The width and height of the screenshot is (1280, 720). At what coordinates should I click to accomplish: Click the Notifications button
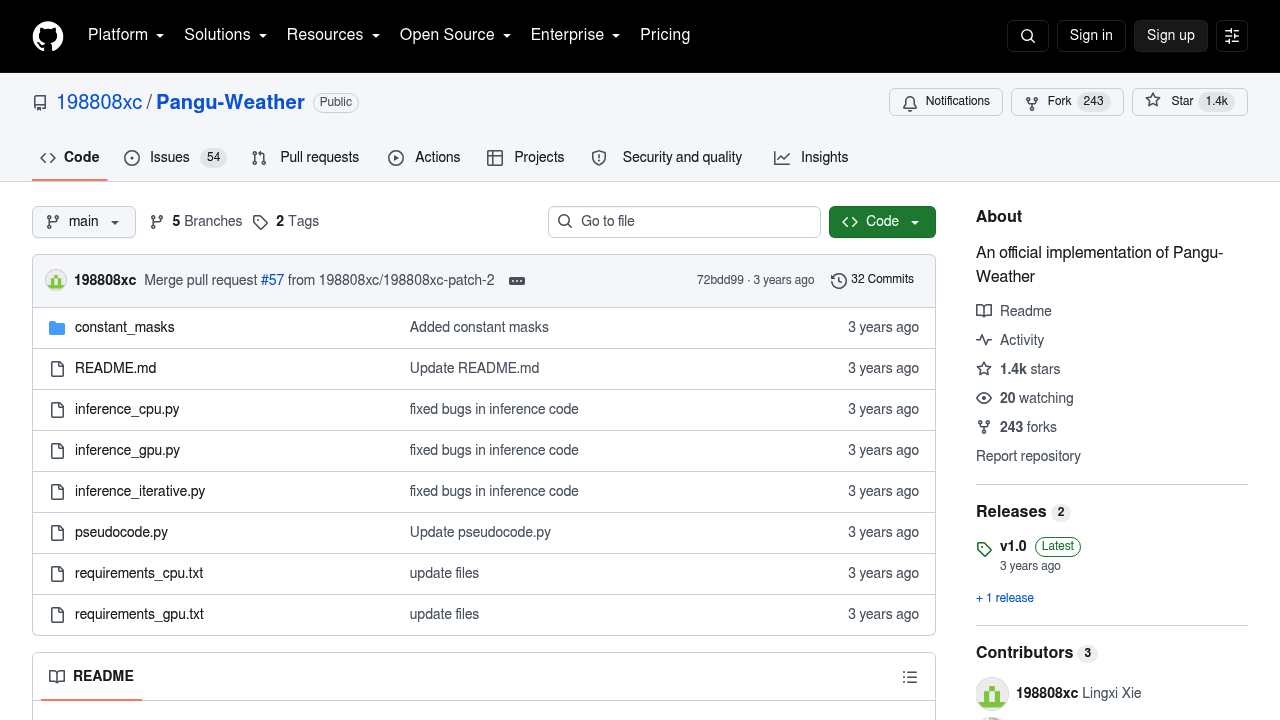946,102
